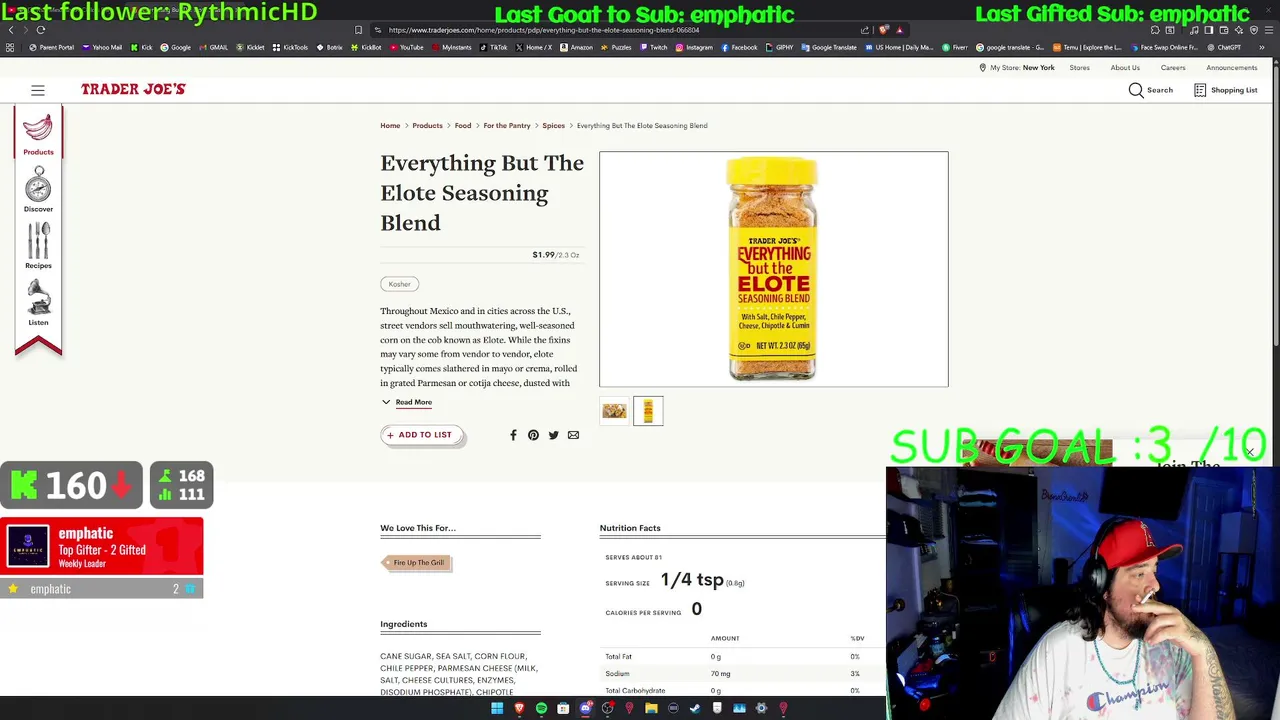Open the Careers link

click(x=1173, y=68)
